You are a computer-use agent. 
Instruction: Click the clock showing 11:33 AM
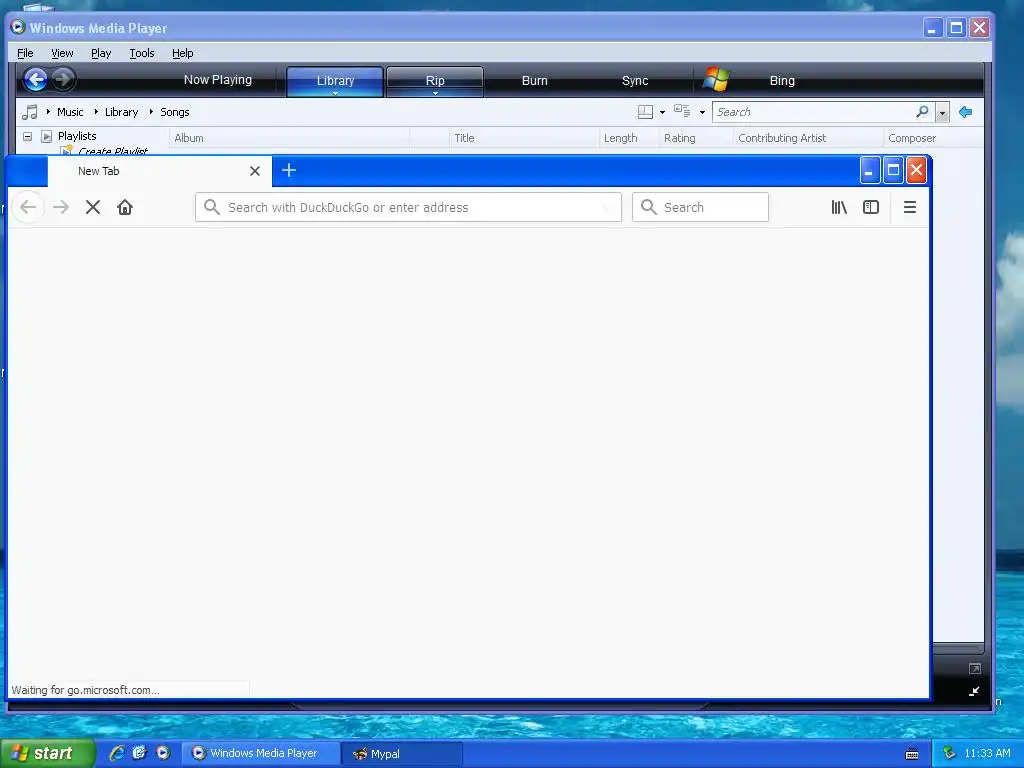pos(987,753)
